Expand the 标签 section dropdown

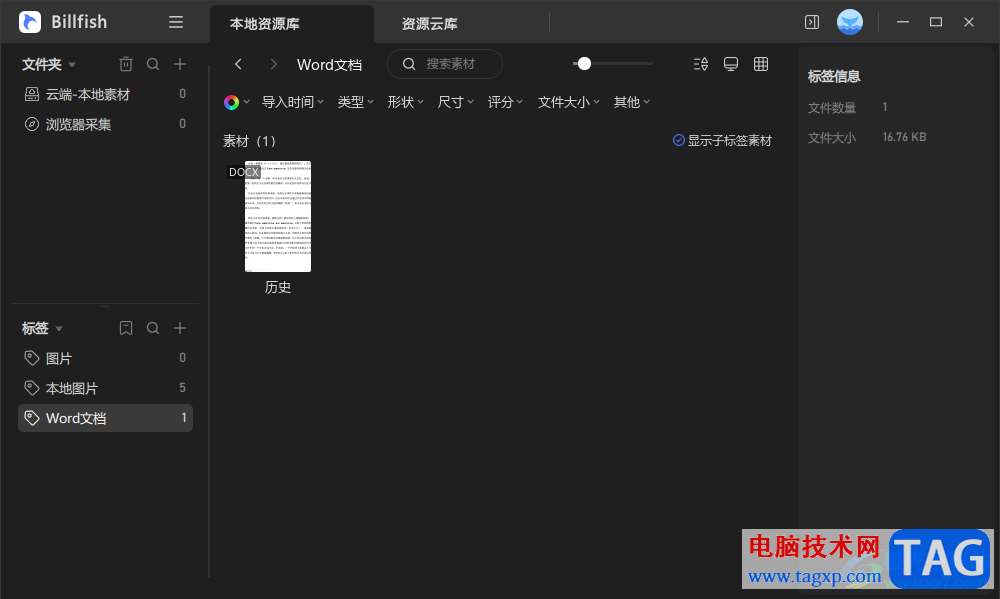tap(59, 329)
